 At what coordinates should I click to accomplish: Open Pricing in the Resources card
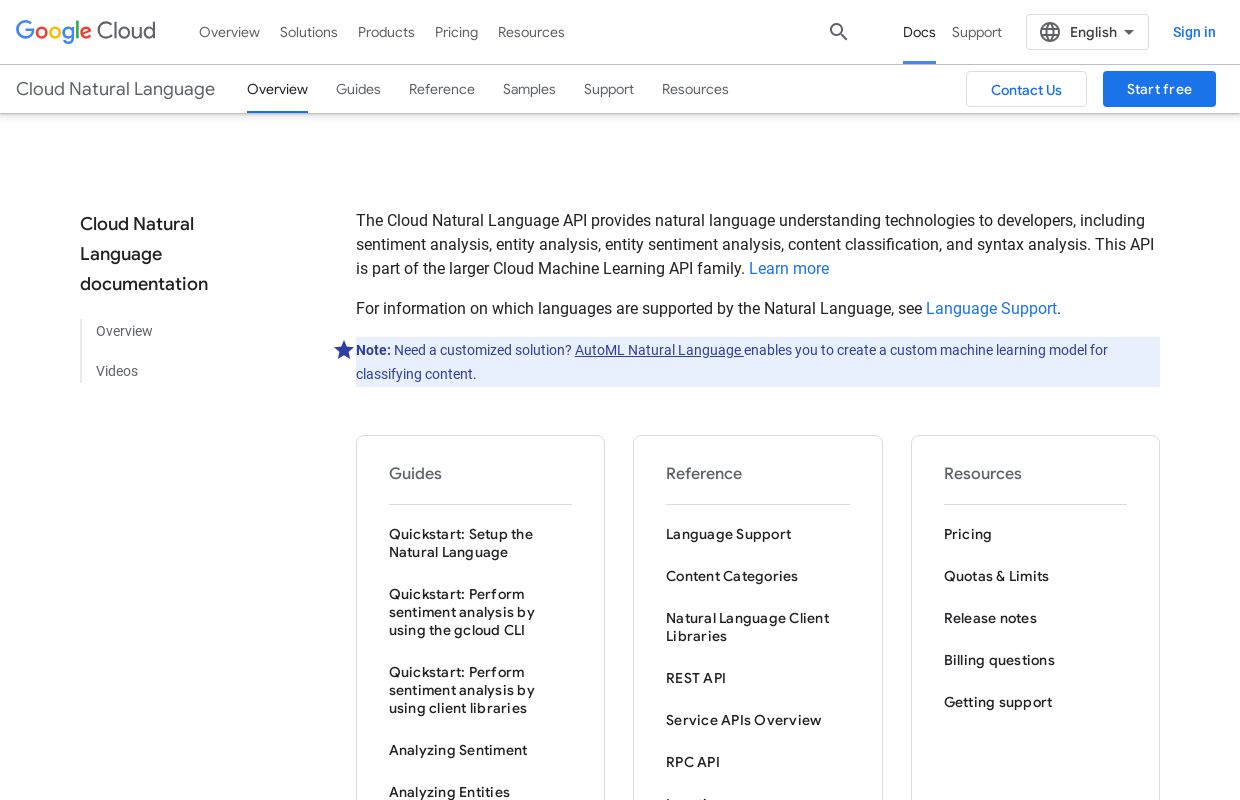pos(968,534)
